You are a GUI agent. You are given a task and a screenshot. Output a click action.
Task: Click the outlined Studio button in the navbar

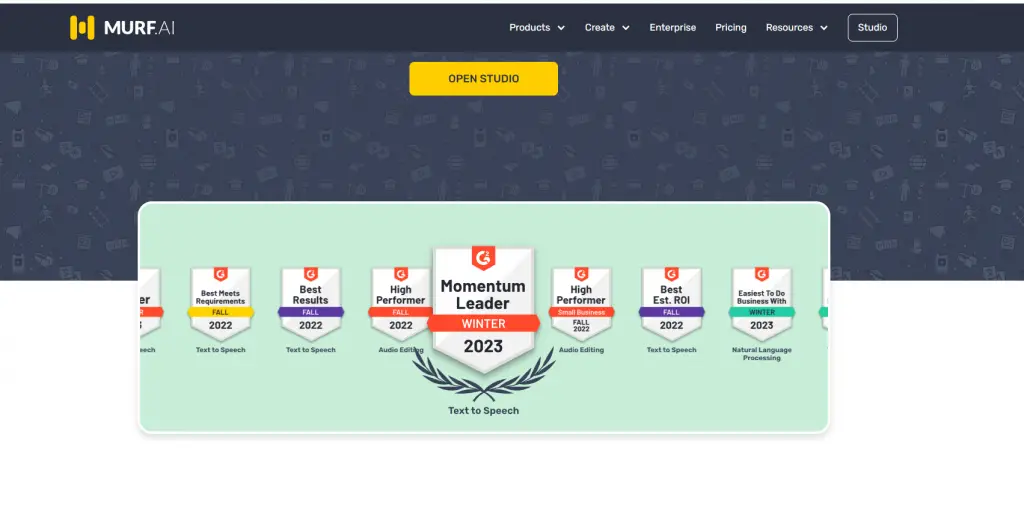click(872, 28)
